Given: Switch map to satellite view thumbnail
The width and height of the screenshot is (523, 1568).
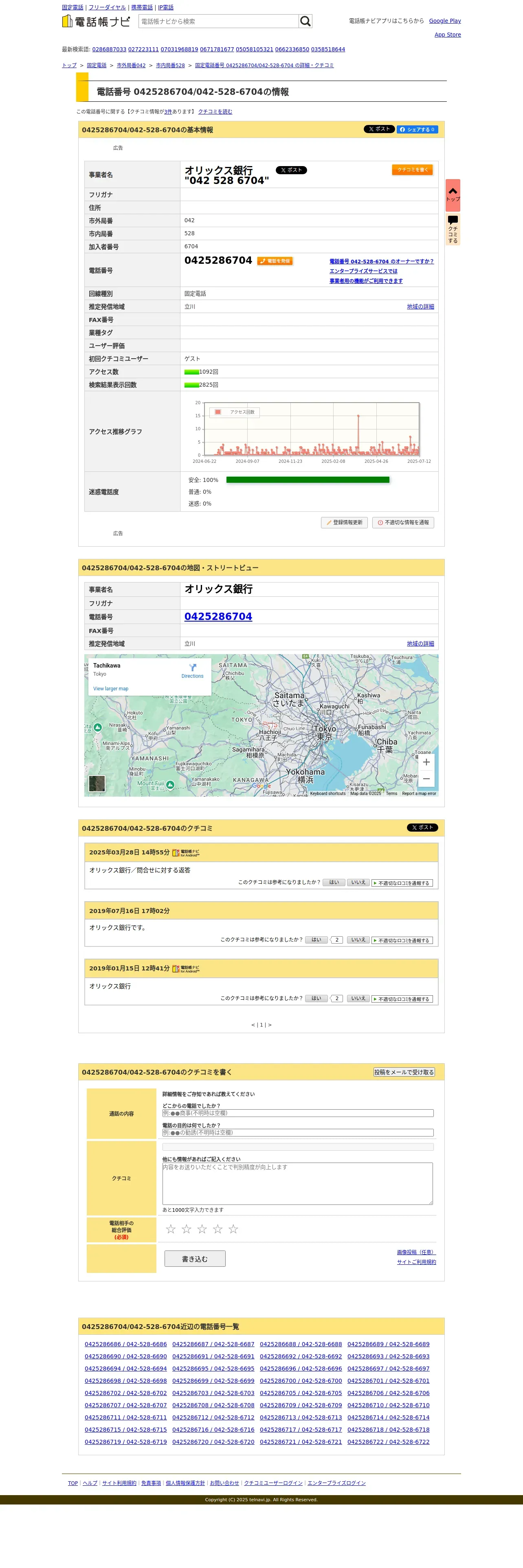Looking at the screenshot, I should [x=97, y=784].
